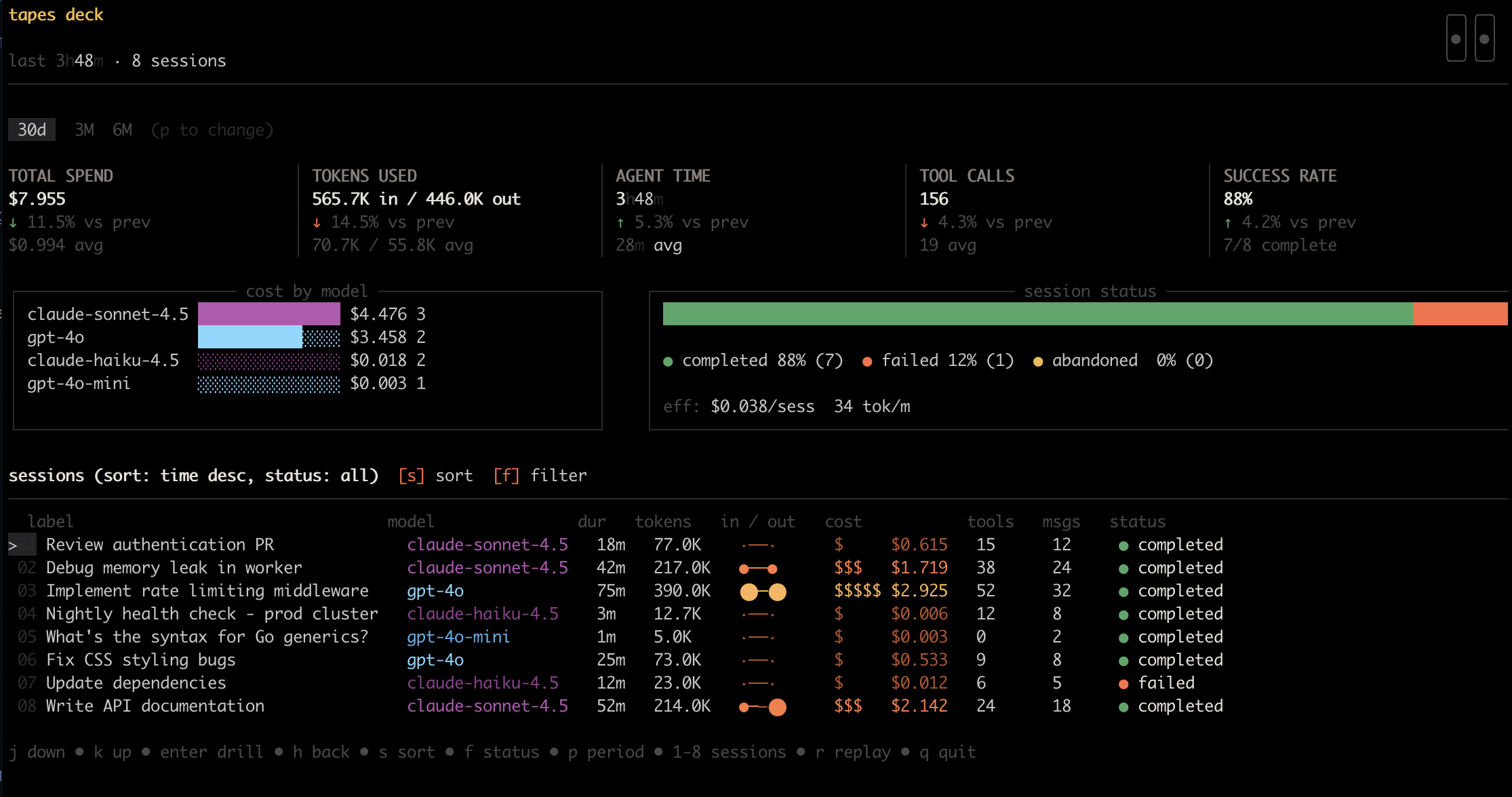Click the $2.925 cost cell
Image resolution: width=1512 pixels, height=797 pixels.
(x=919, y=591)
